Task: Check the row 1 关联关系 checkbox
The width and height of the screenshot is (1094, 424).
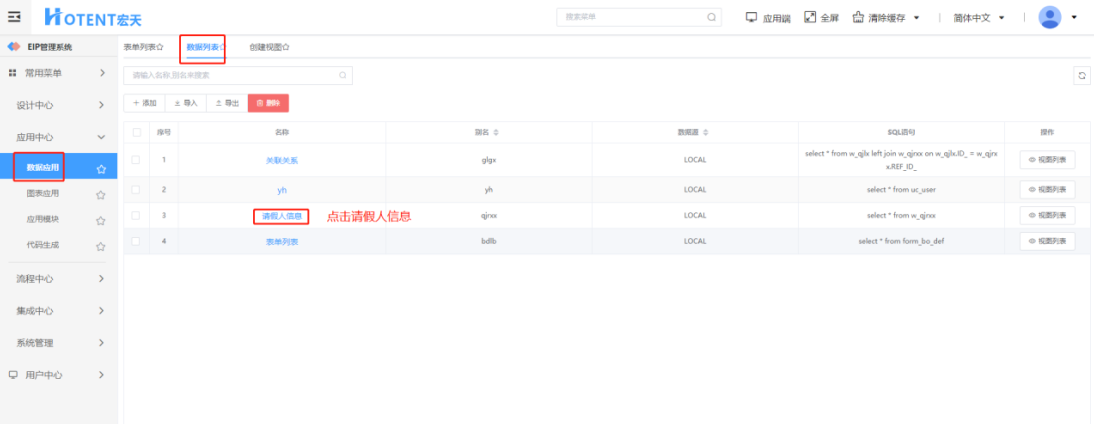Action: coord(136,160)
